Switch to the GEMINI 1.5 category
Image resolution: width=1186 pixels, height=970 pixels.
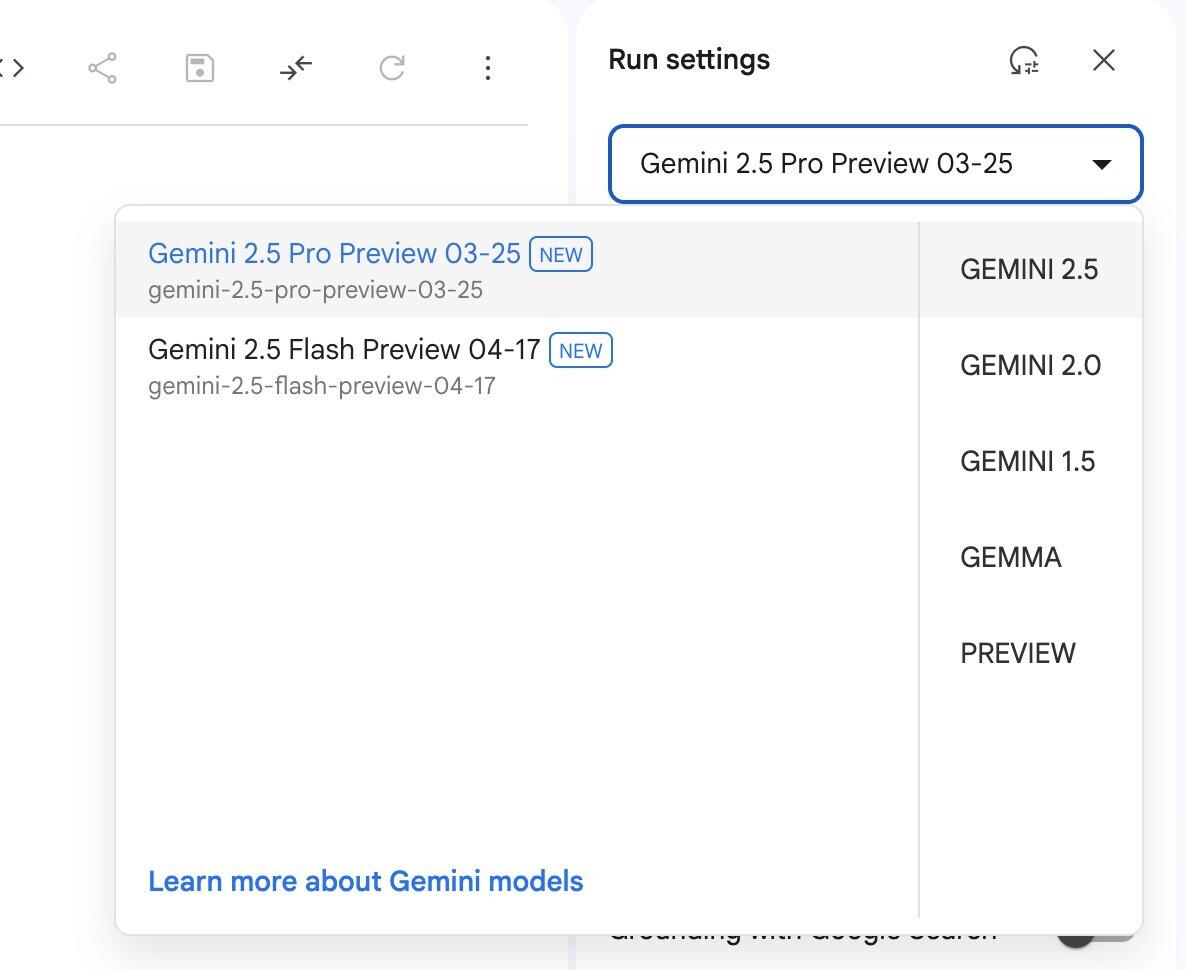coord(1028,462)
